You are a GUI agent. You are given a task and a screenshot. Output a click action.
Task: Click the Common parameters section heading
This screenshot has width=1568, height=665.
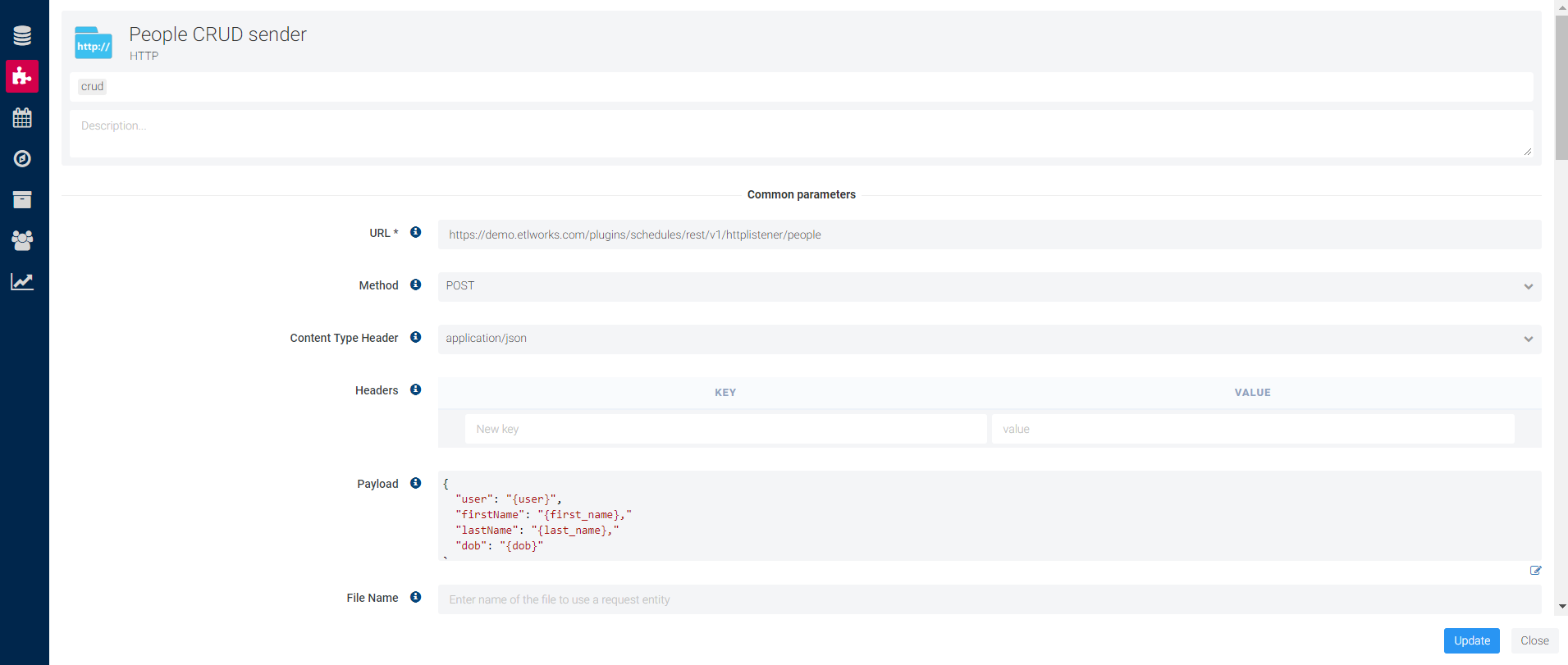tap(802, 194)
